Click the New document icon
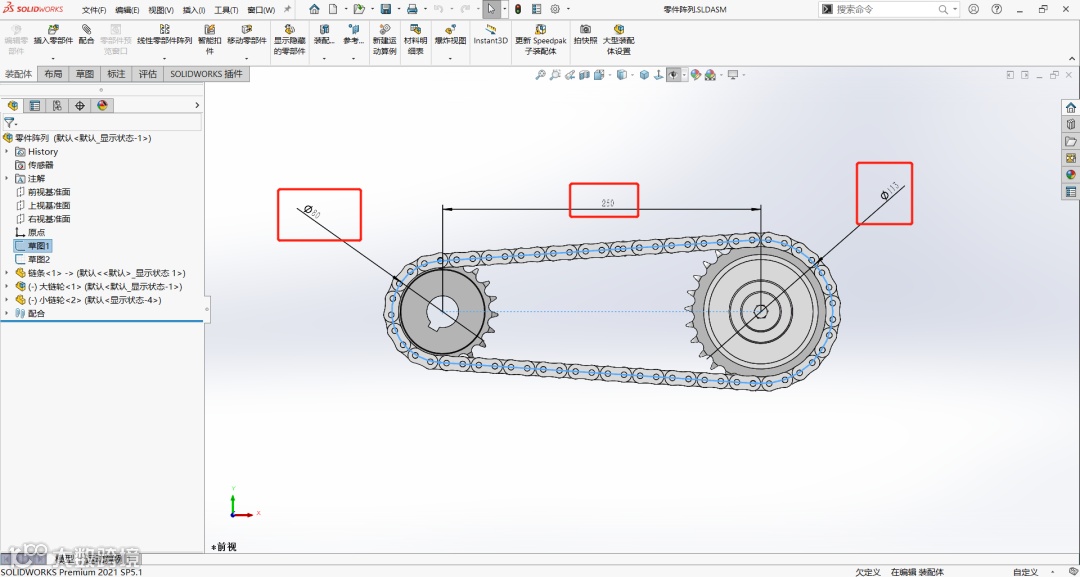 coord(333,10)
